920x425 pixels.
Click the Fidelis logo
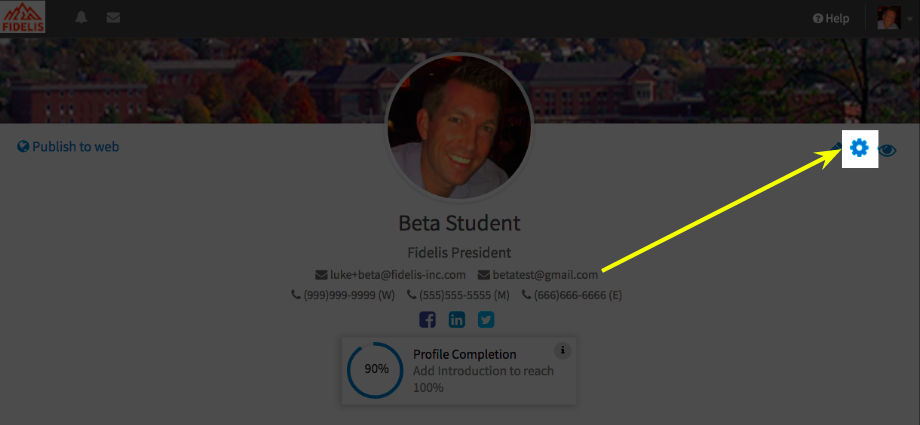pyautogui.click(x=23, y=17)
